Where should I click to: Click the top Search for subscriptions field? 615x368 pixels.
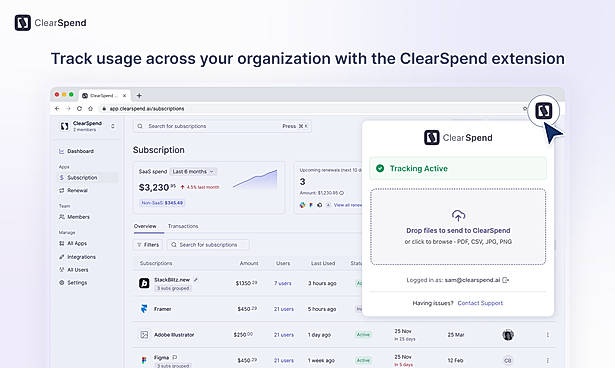(222, 126)
